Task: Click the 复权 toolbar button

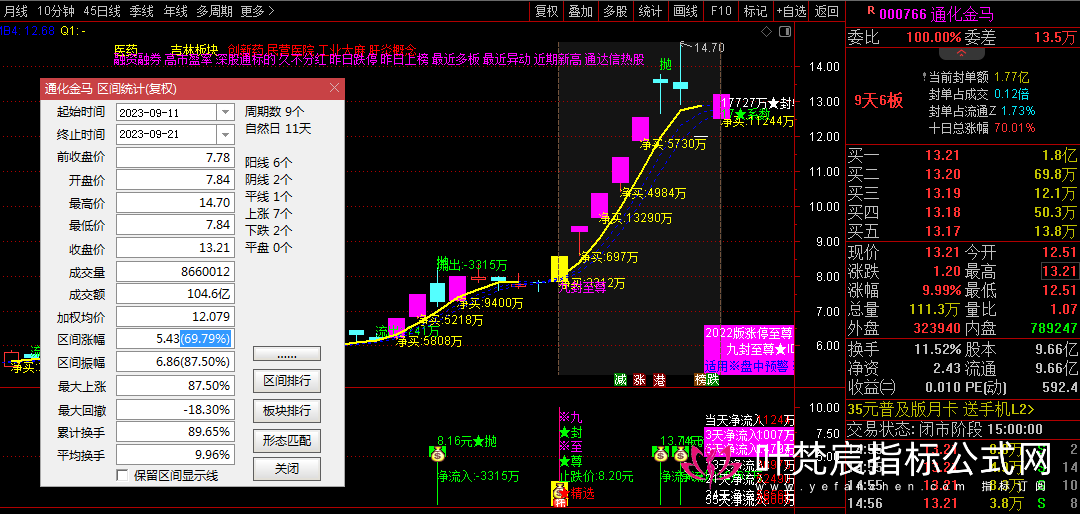Action: 546,11
